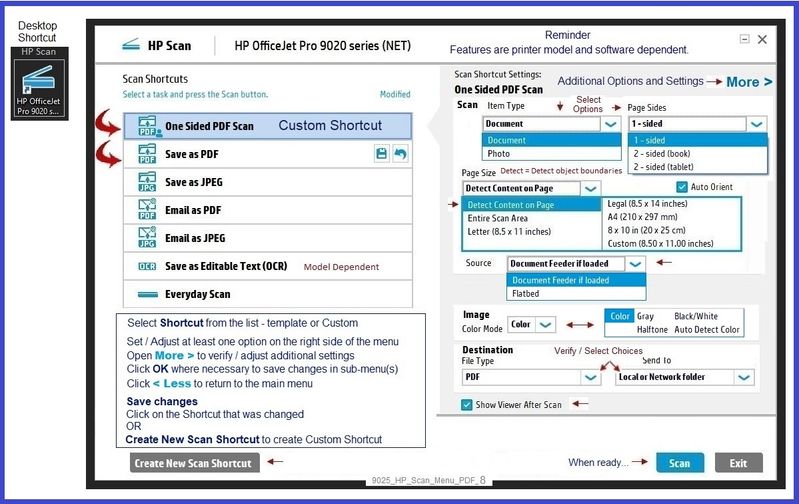Viewport: 799px width, 504px height.
Task: Click the OCR icon for editable text
Action: click(x=147, y=266)
